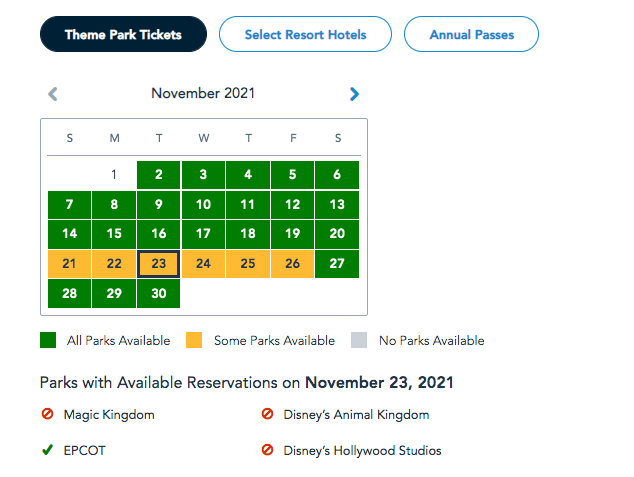Click the yellow Some Parks Available swatch

tap(194, 340)
